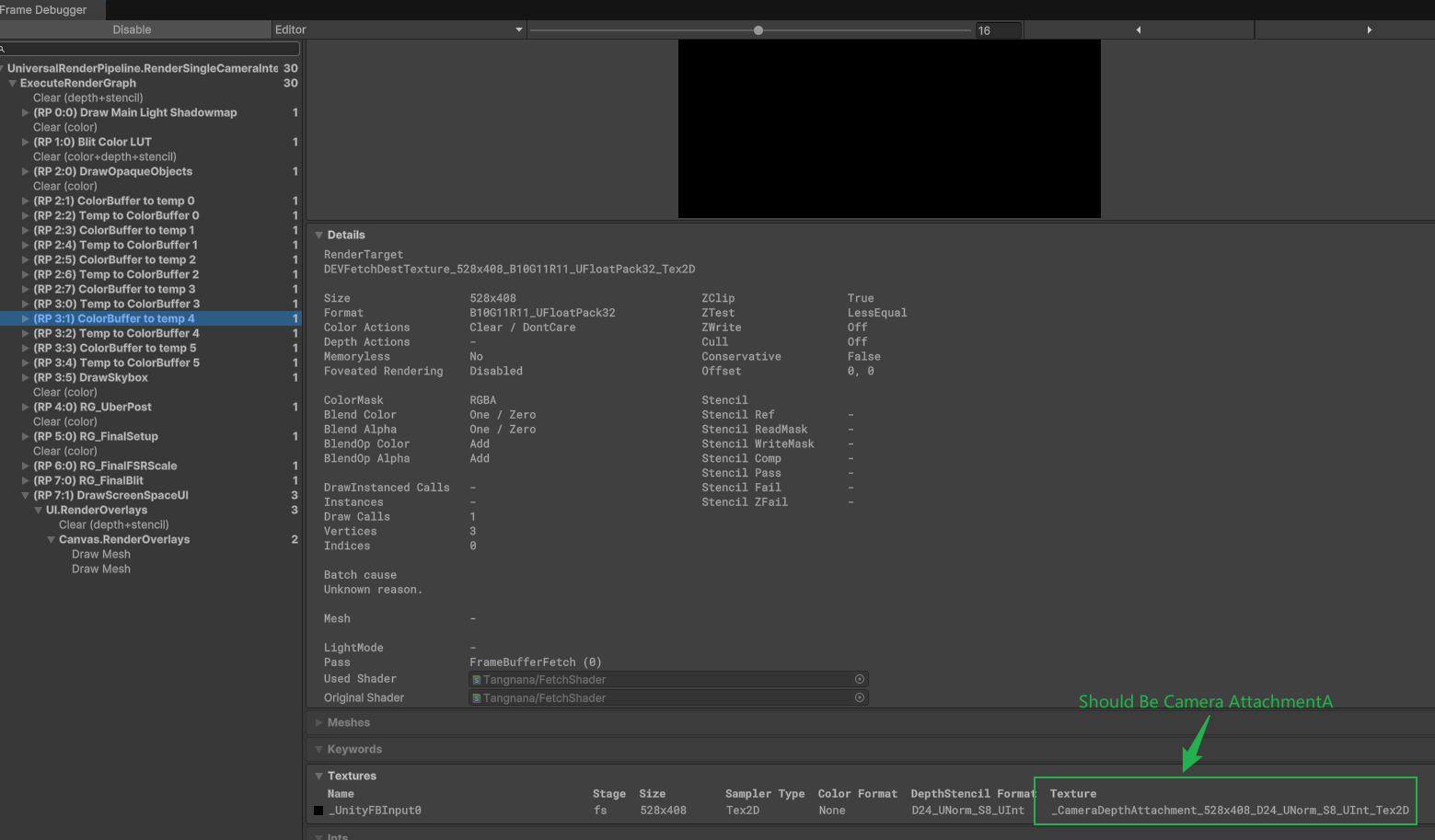Click the shader icon beside Original Shader field

click(476, 697)
